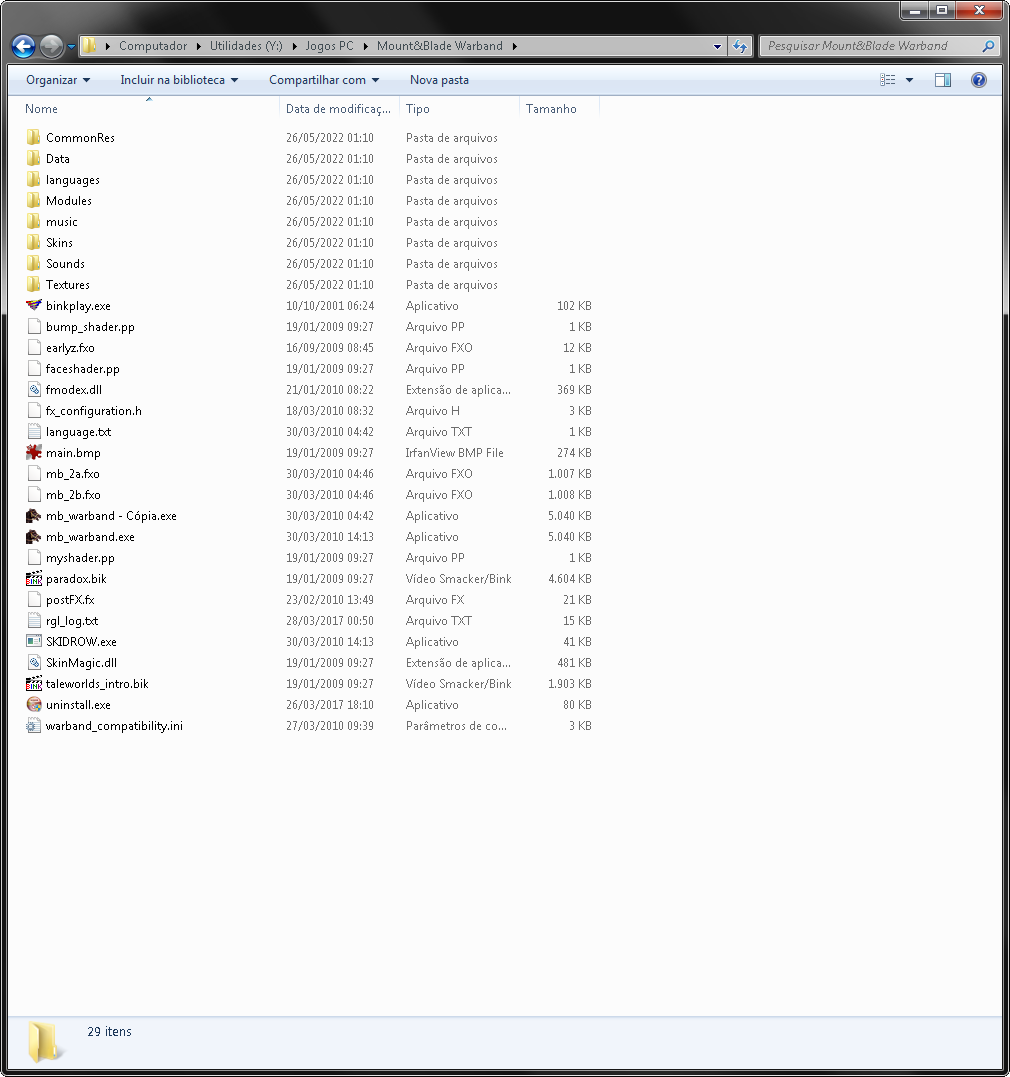
Task: Select the taleworlds_intro.bik video icon
Action: (x=34, y=683)
